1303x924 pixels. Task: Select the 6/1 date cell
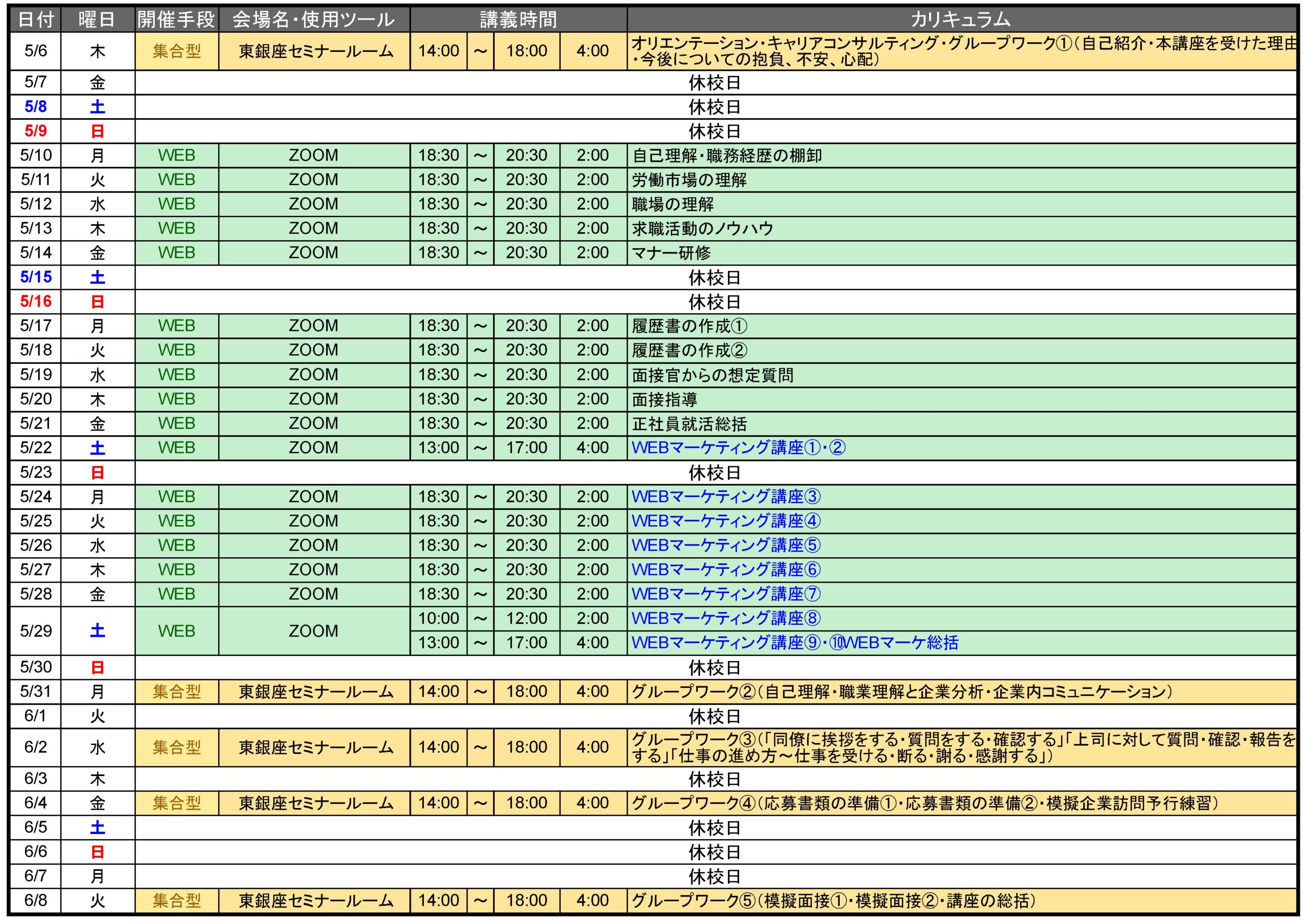point(35,716)
